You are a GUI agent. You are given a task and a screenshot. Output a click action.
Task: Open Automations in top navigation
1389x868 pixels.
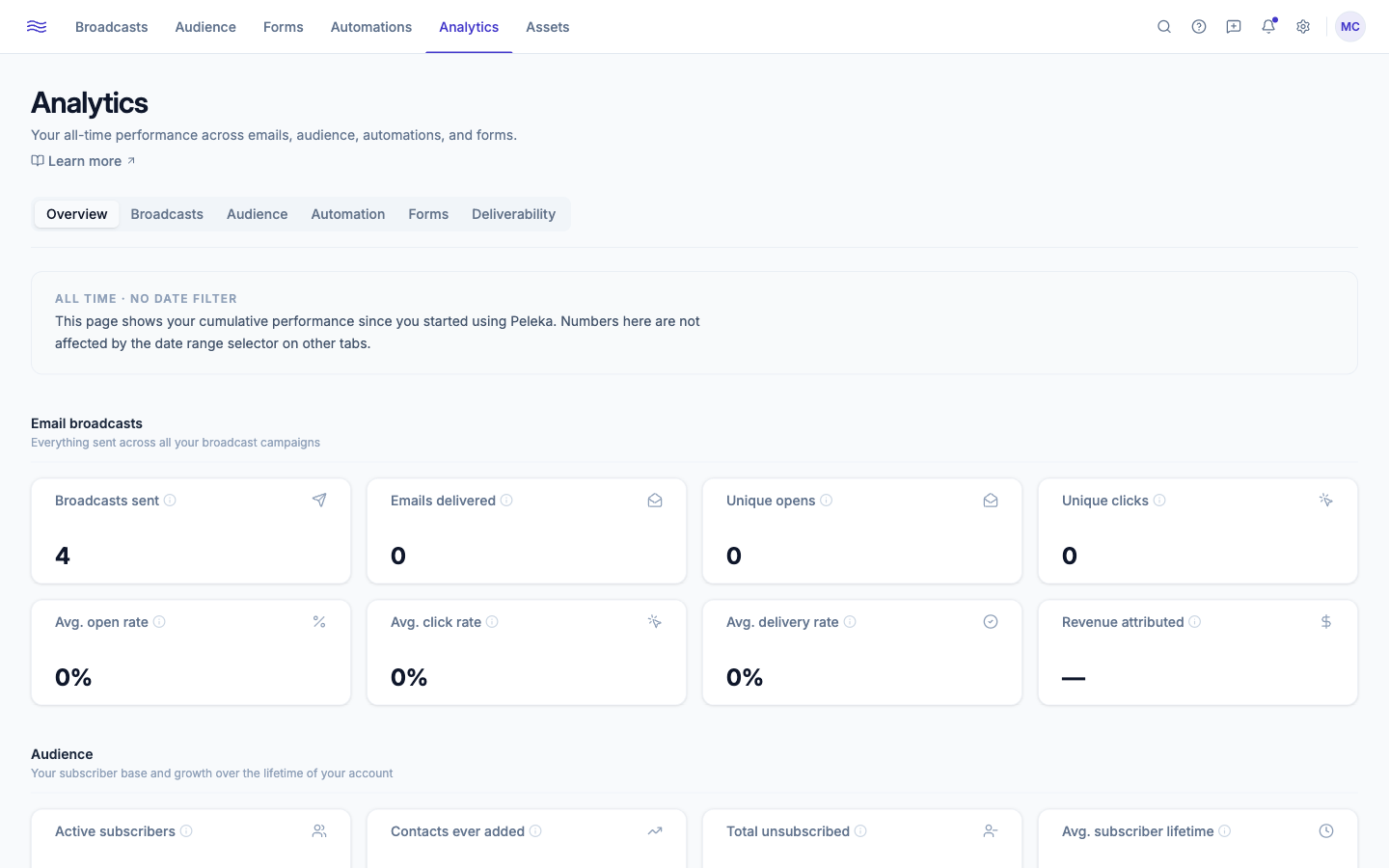371,27
